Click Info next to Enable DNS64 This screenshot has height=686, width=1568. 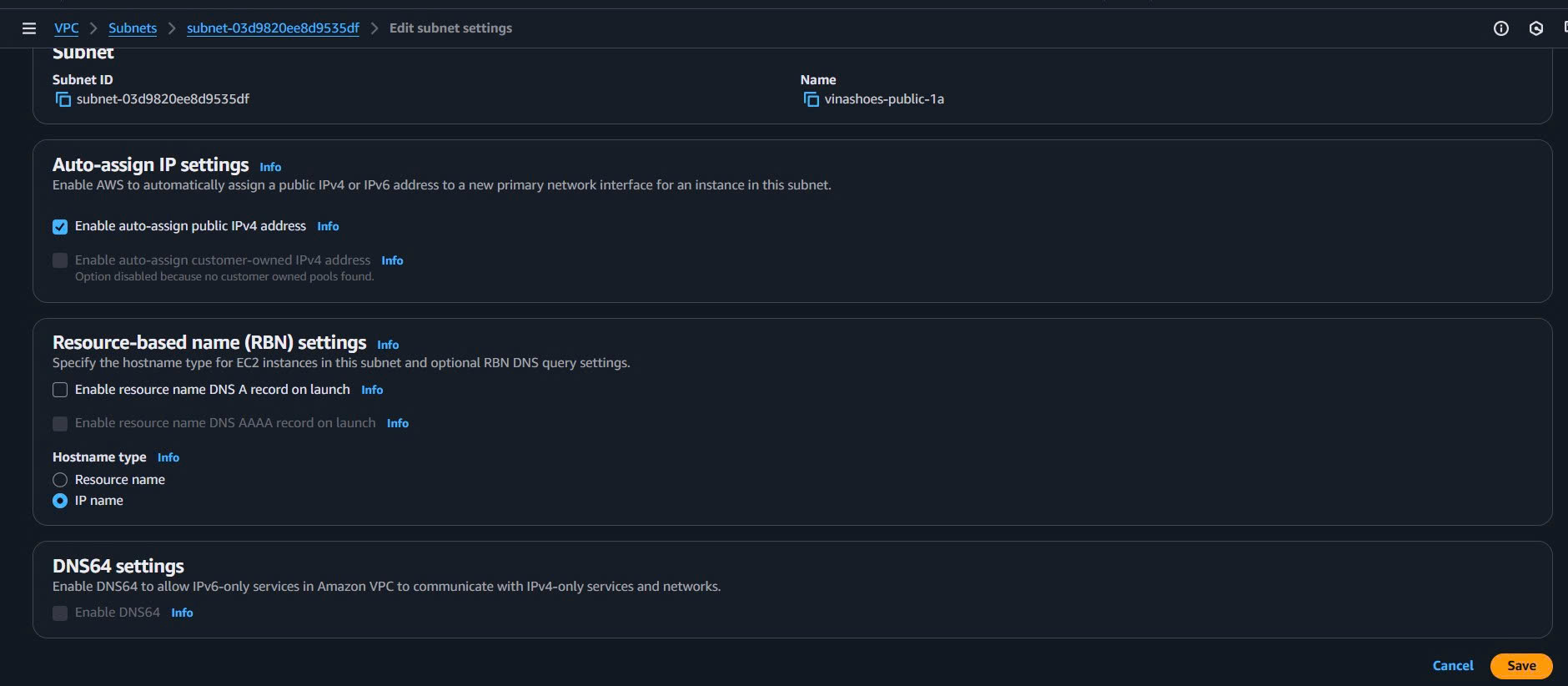tap(180, 613)
